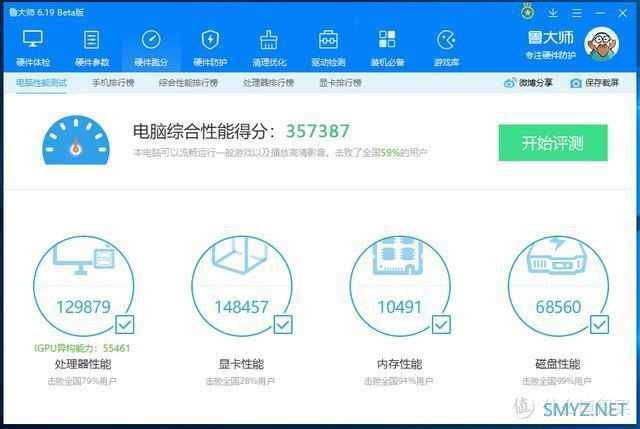Image resolution: width=640 pixels, height=429 pixels.
Task: Open 硬件参数 hardware parameters section
Action: (92, 48)
